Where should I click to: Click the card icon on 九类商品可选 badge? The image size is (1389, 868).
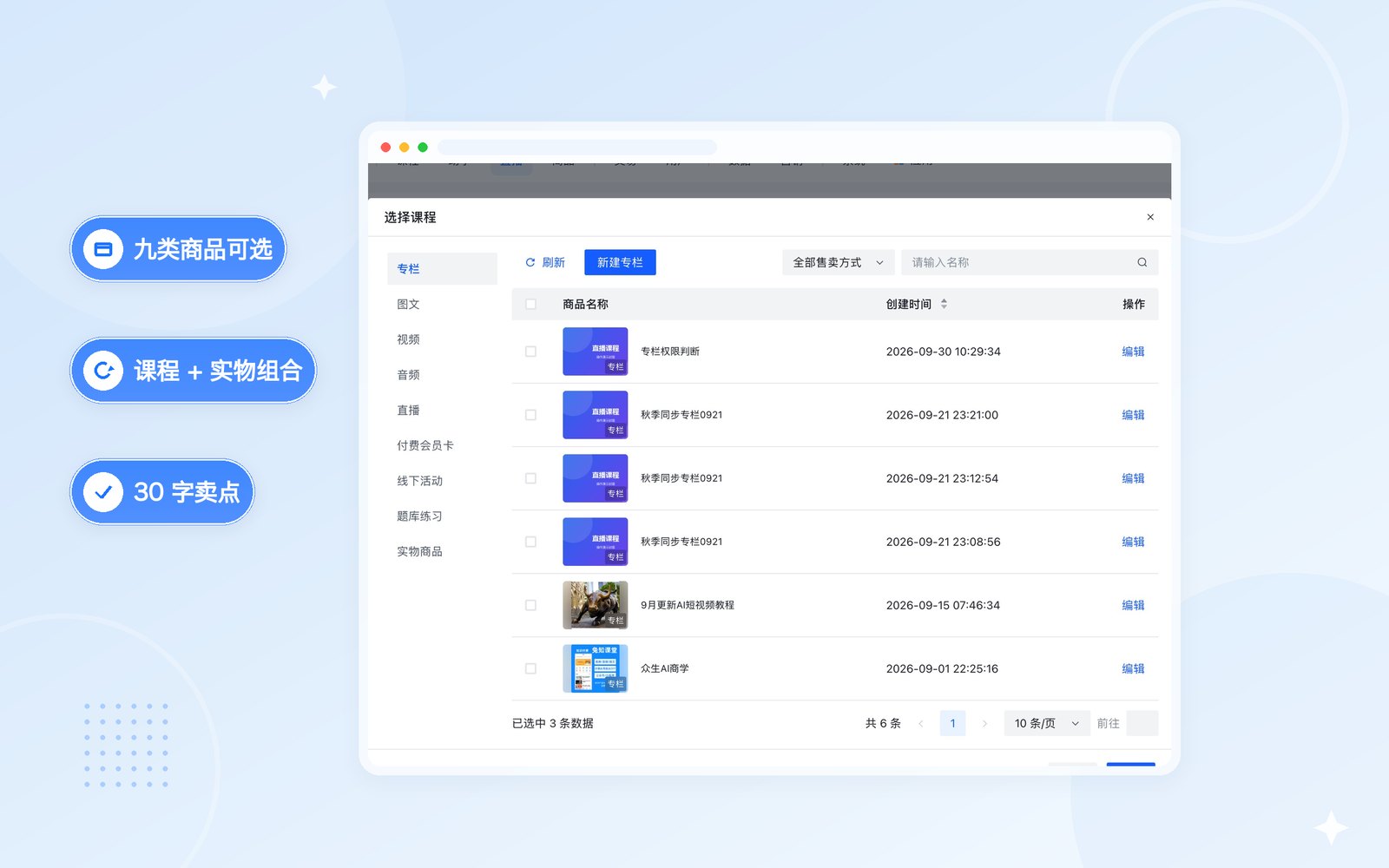(102, 249)
